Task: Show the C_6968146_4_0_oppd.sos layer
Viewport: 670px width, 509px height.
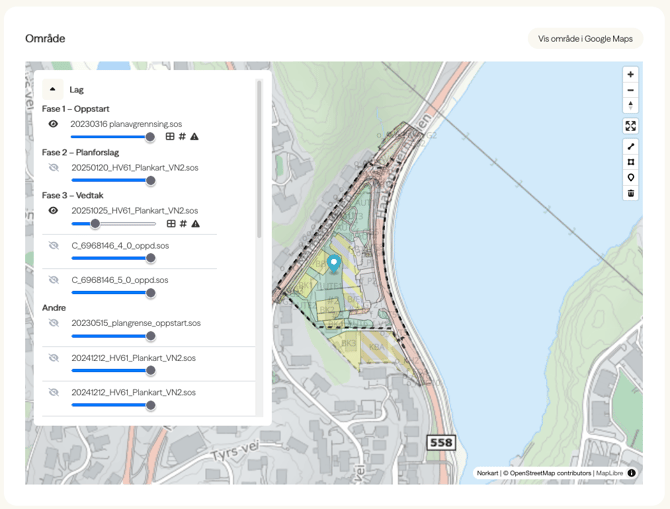Action: click(54, 245)
